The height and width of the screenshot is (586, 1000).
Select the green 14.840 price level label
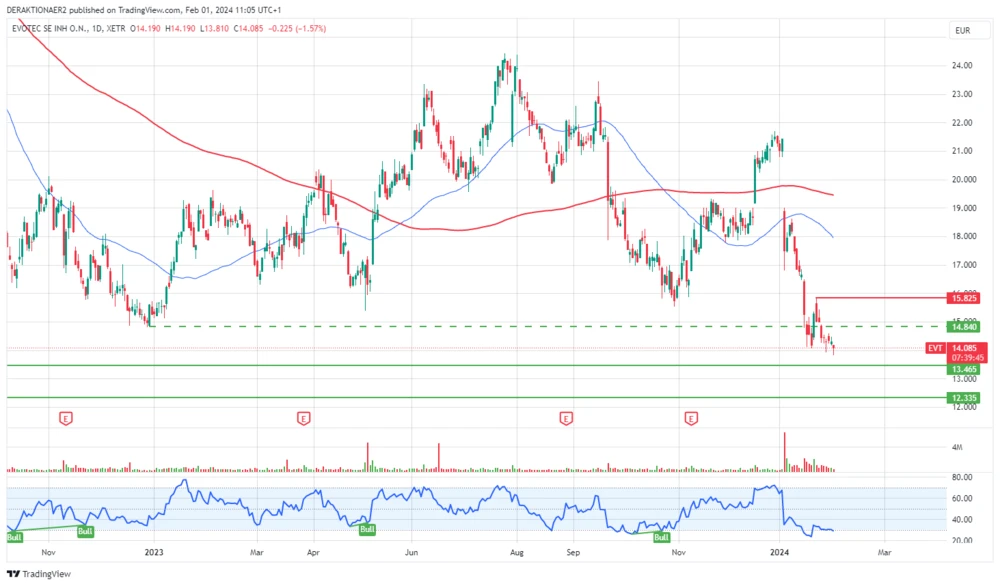pos(964,326)
